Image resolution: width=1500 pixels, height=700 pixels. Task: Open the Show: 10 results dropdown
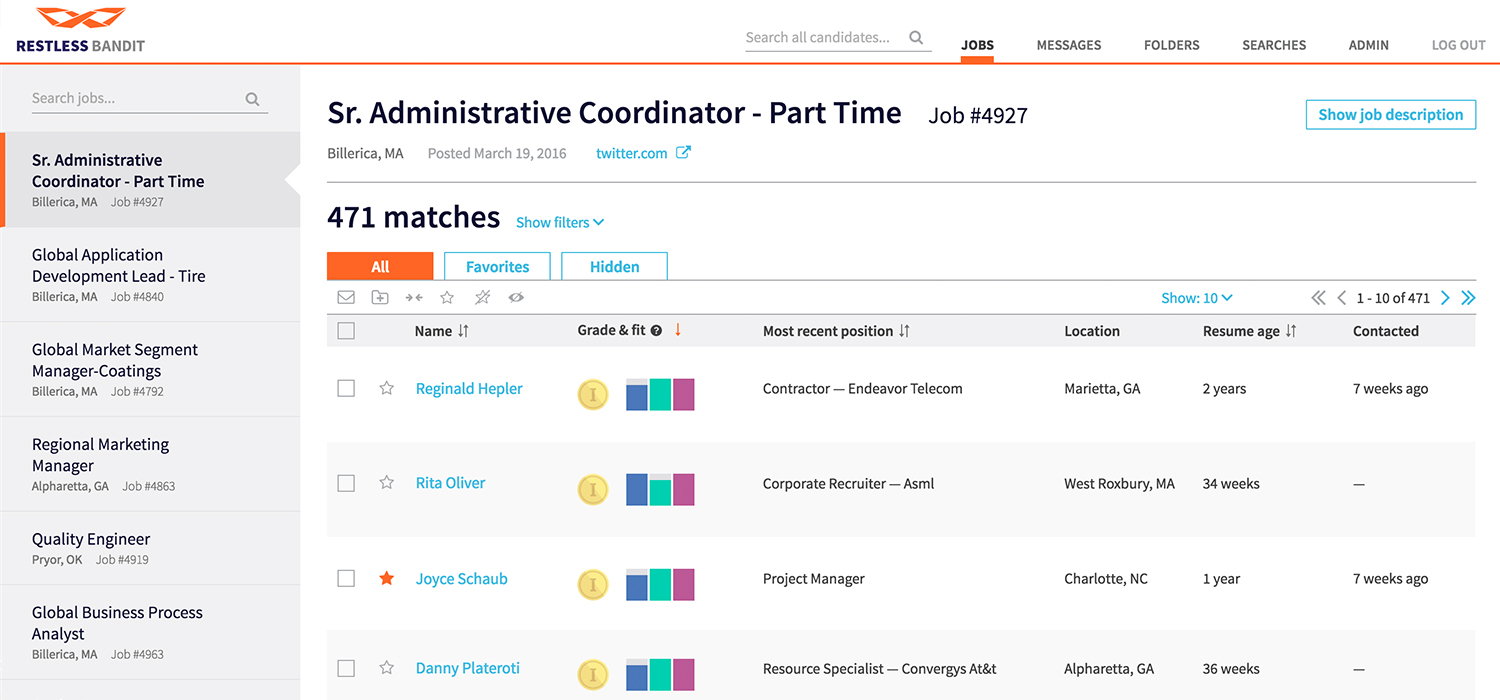click(x=1196, y=298)
